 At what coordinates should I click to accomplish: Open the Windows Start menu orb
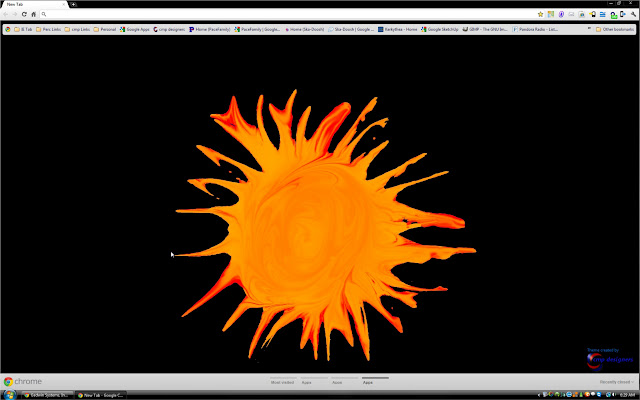(x=9, y=395)
